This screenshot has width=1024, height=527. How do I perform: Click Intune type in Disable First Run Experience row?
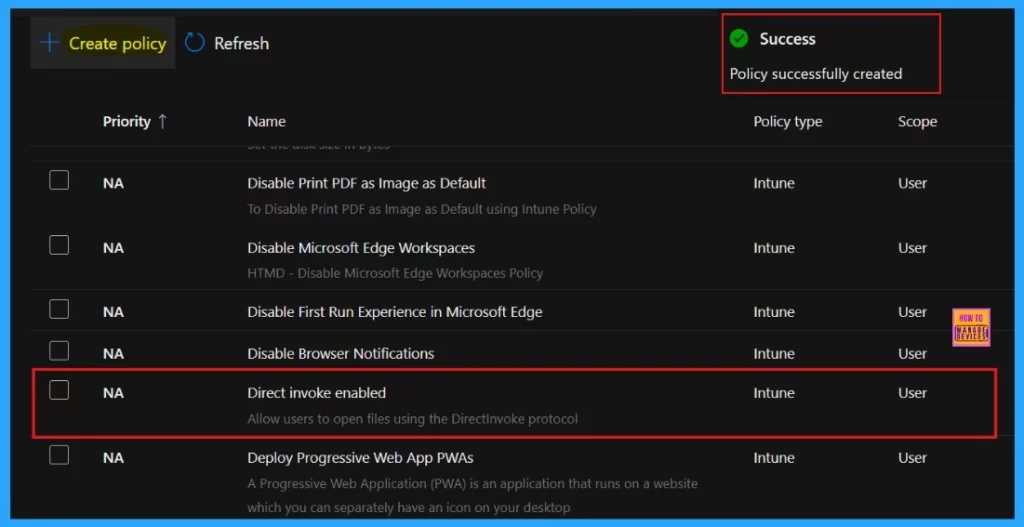coord(774,312)
